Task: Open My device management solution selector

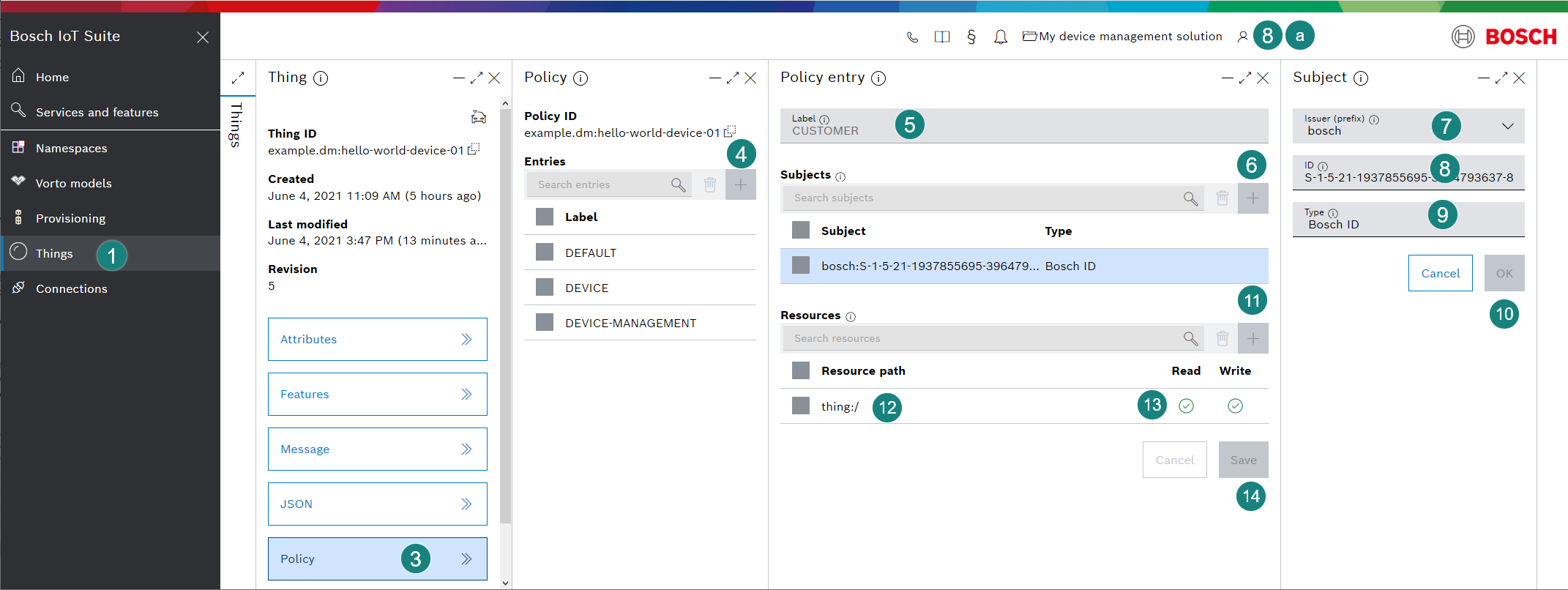Action: tap(1122, 37)
